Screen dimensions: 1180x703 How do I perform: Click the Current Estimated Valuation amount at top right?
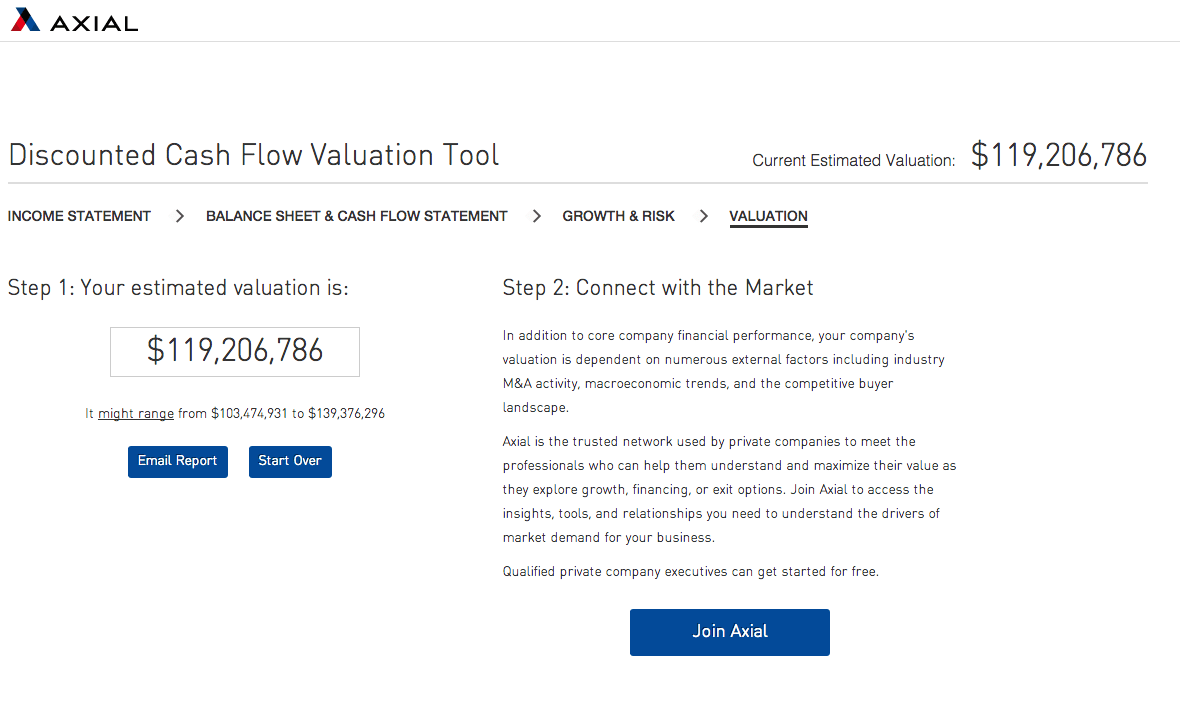point(1059,155)
